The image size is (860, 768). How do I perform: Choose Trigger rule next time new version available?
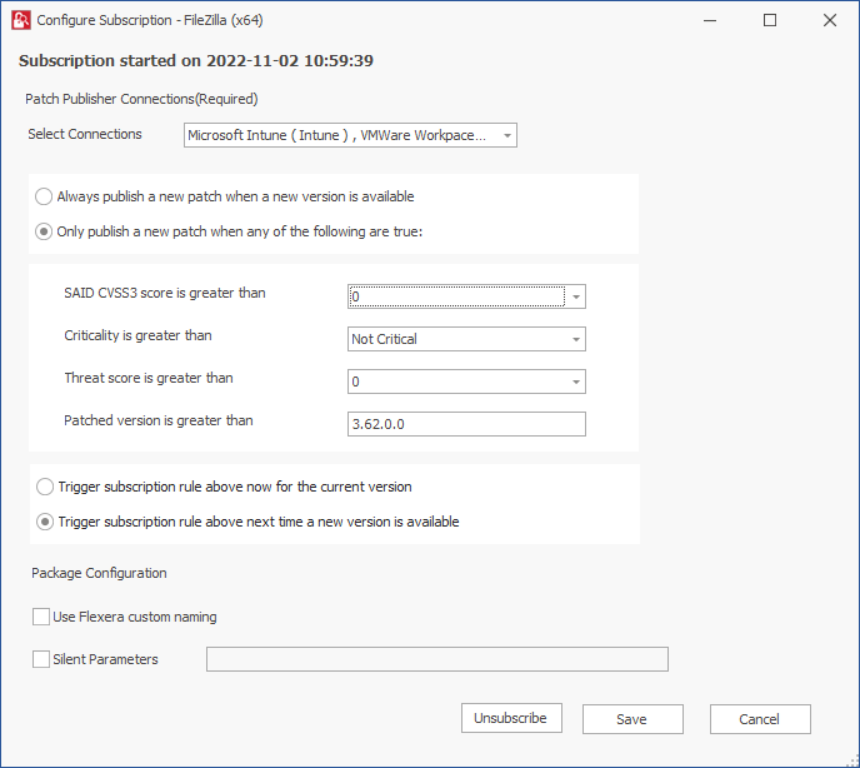click(45, 522)
